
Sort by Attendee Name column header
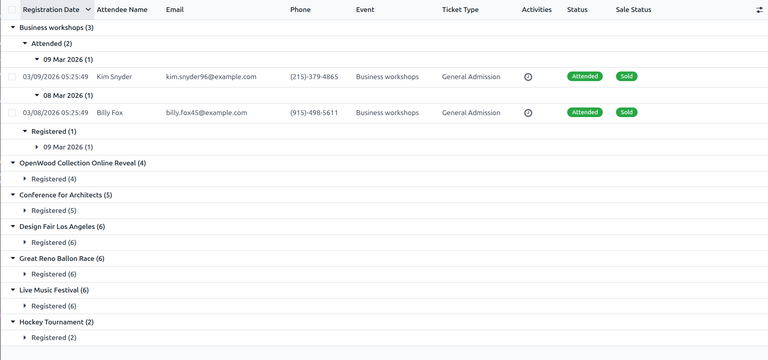(x=122, y=10)
